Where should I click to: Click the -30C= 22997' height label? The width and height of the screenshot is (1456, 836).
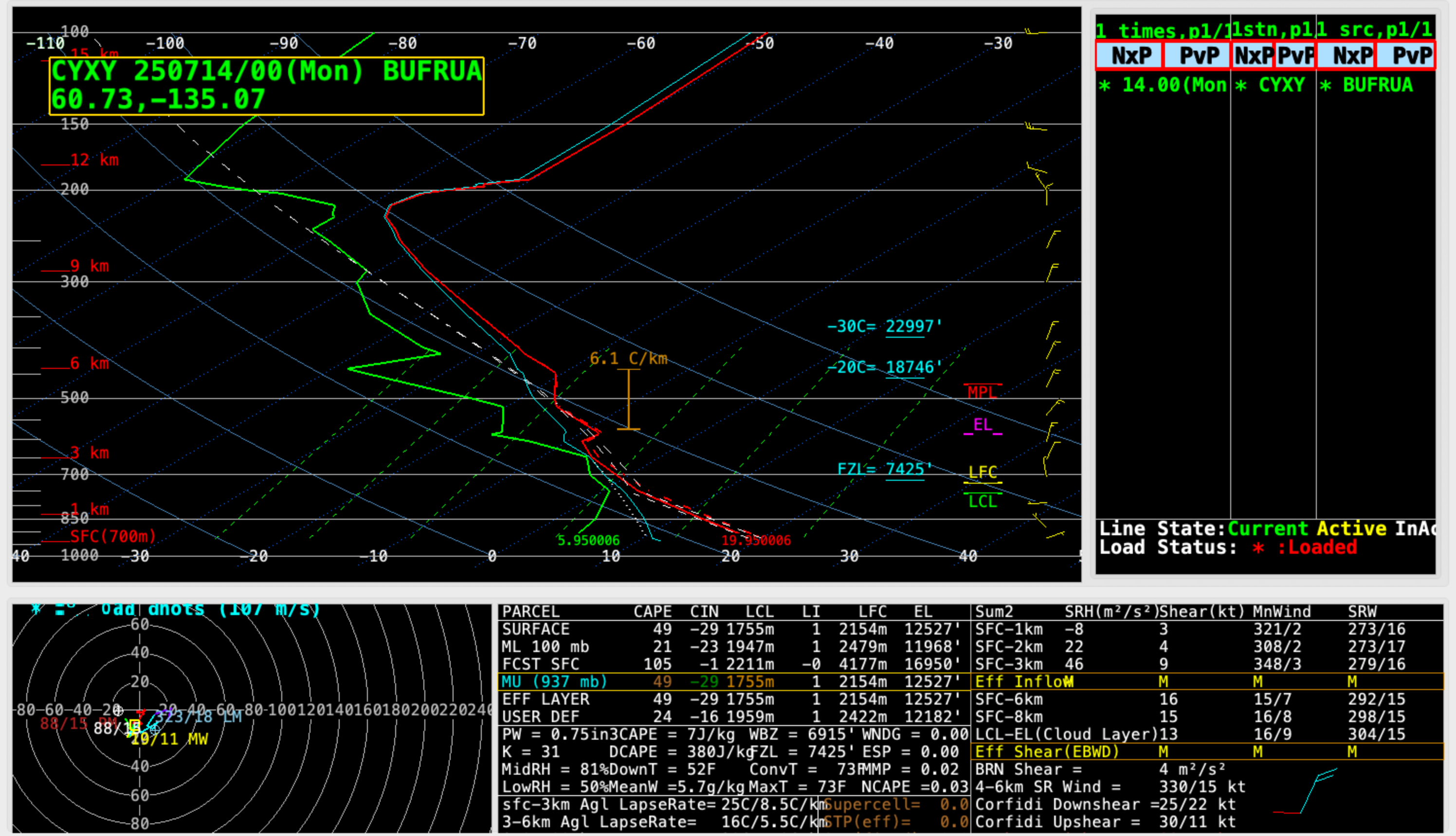point(884,327)
